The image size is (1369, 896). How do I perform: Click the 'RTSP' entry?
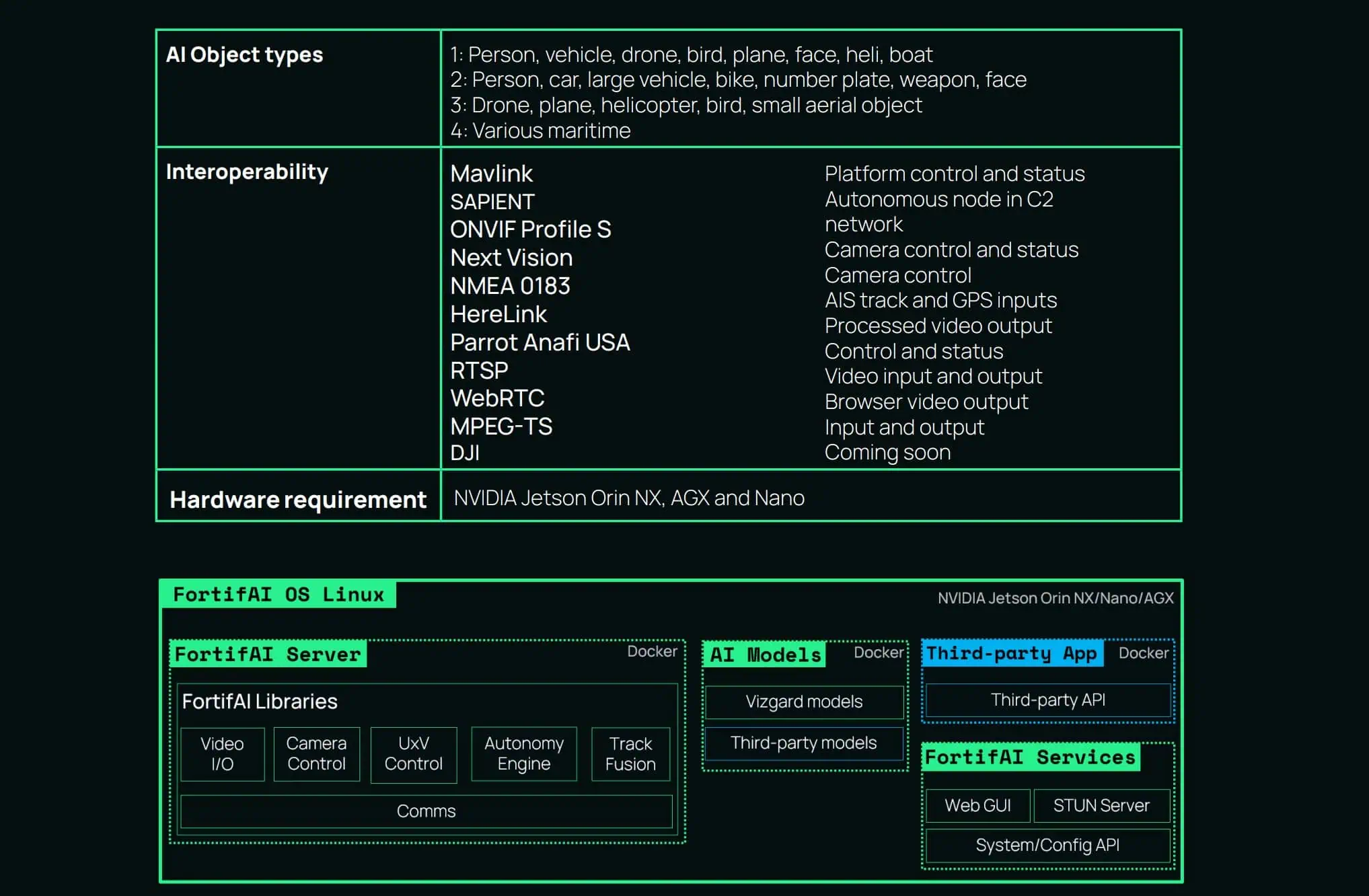coord(479,371)
